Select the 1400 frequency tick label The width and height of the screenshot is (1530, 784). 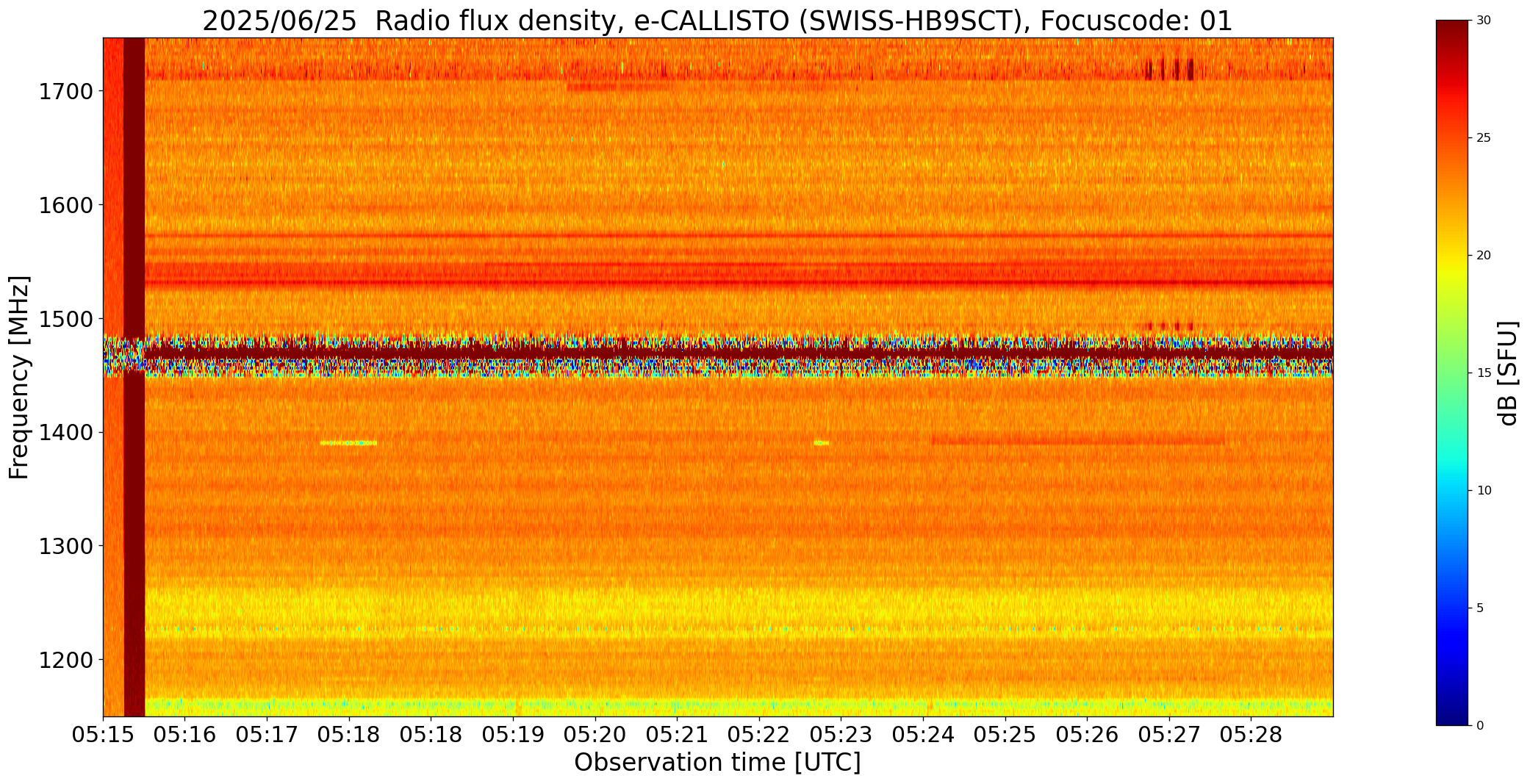pos(65,433)
